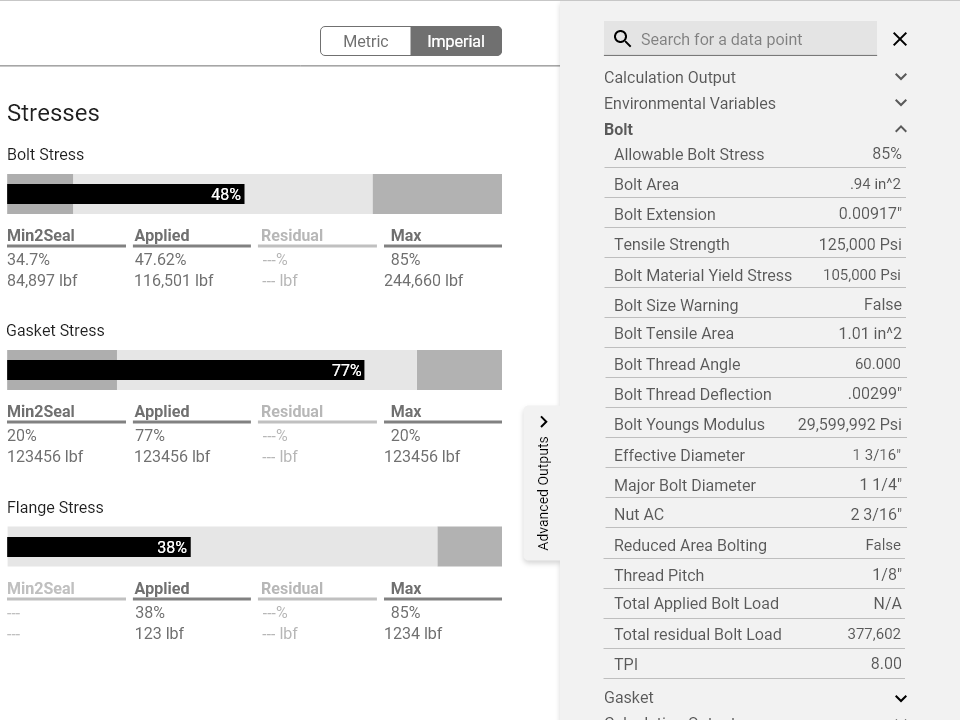The height and width of the screenshot is (720, 960).
Task: Expand the Calculation Output section
Action: coord(900,76)
